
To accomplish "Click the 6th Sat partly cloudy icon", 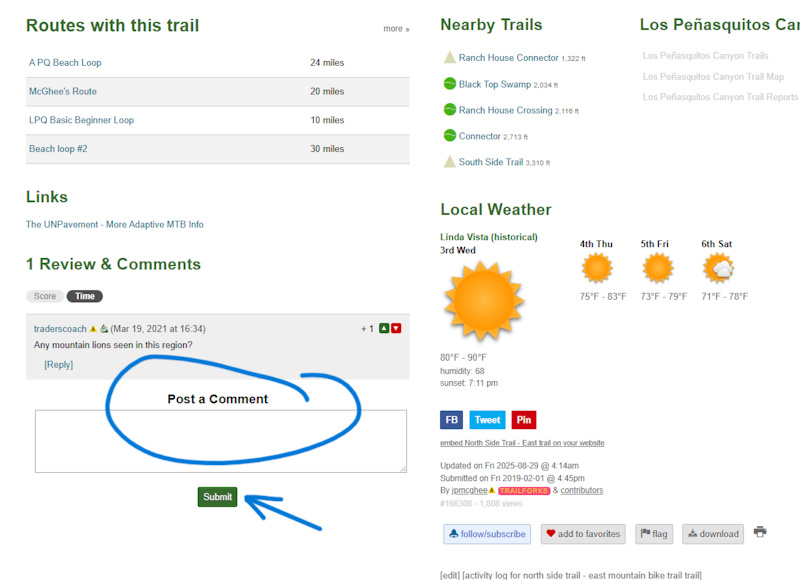I will (x=718, y=268).
